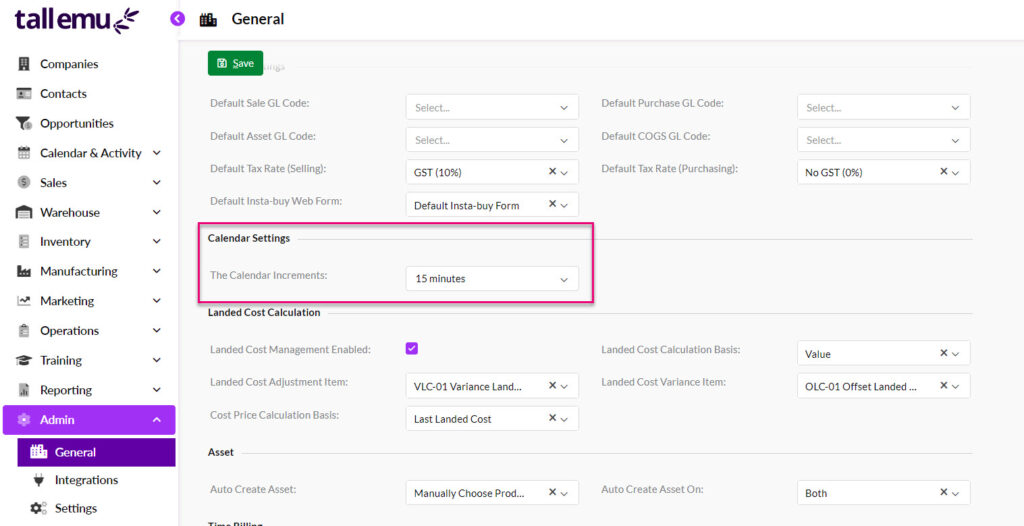The width and height of the screenshot is (1024, 526).
Task: Click the Asset section heading
Action: tap(221, 452)
